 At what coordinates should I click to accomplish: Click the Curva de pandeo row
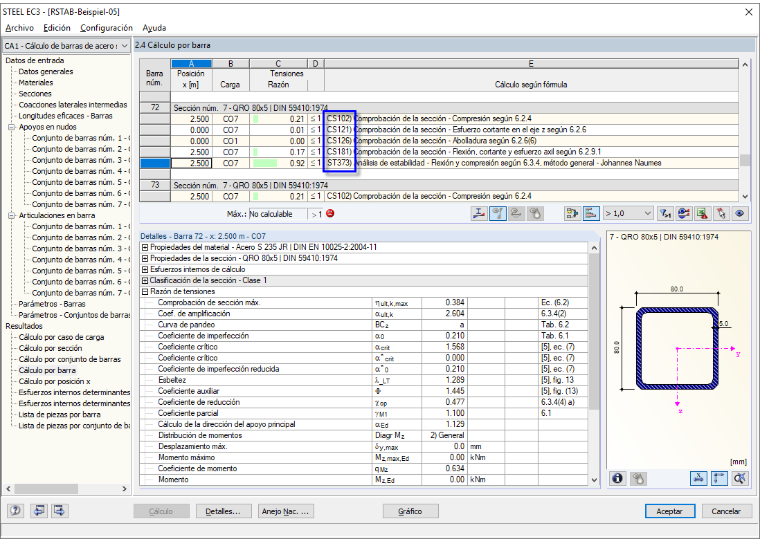click(364, 325)
